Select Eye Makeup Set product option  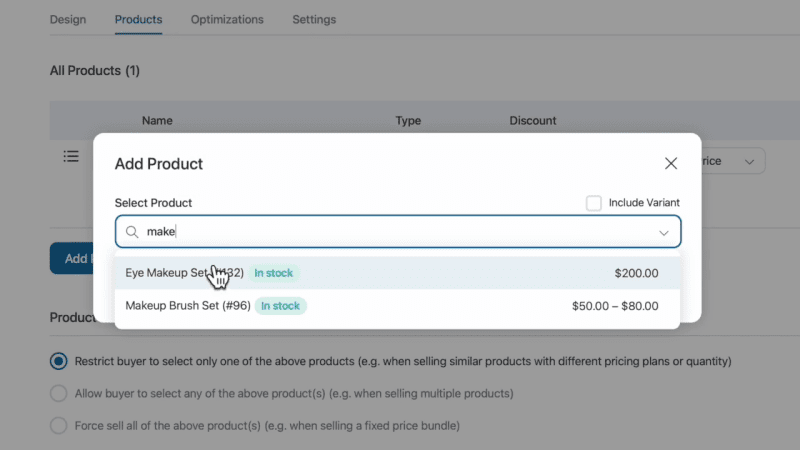click(x=397, y=273)
